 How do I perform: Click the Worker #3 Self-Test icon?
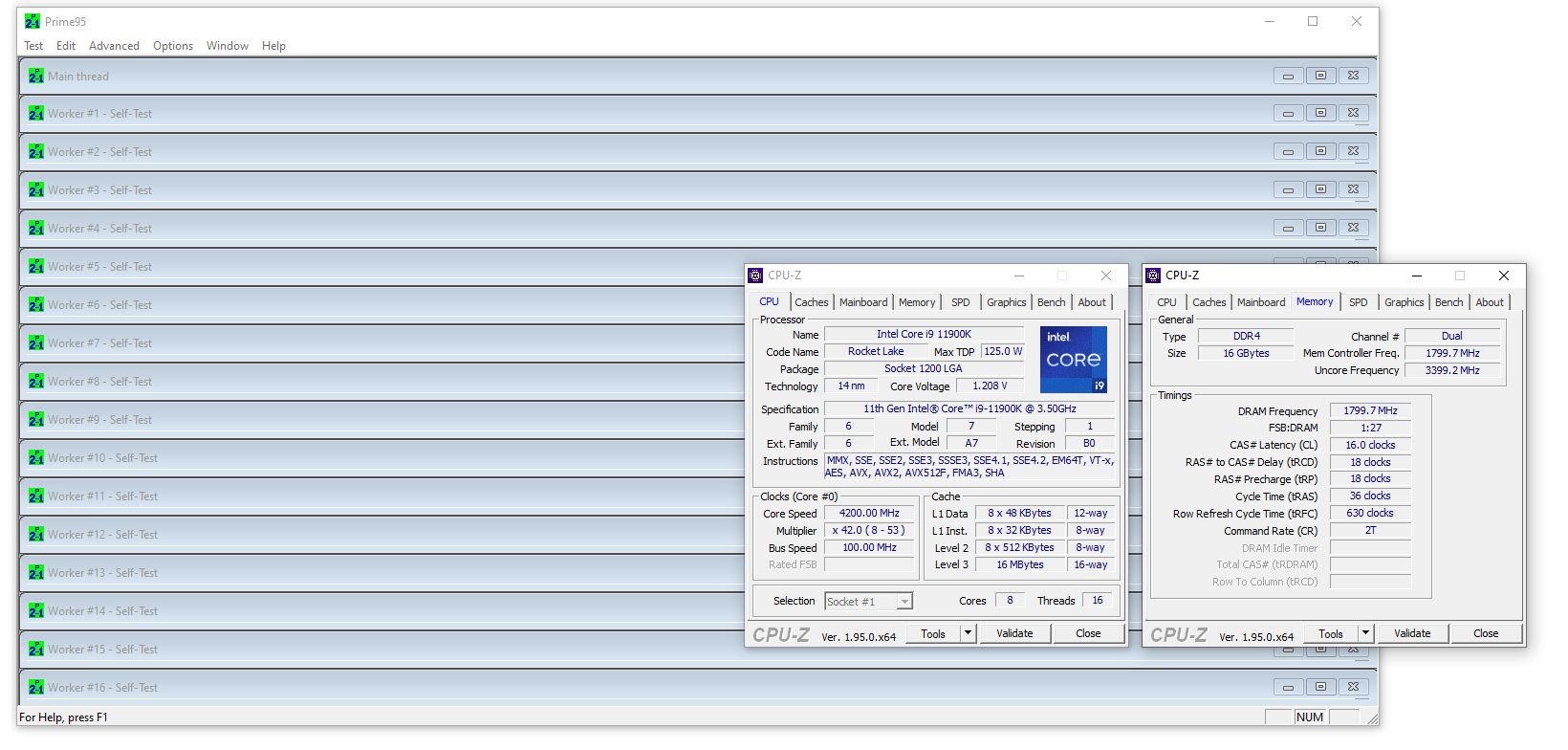[x=36, y=189]
